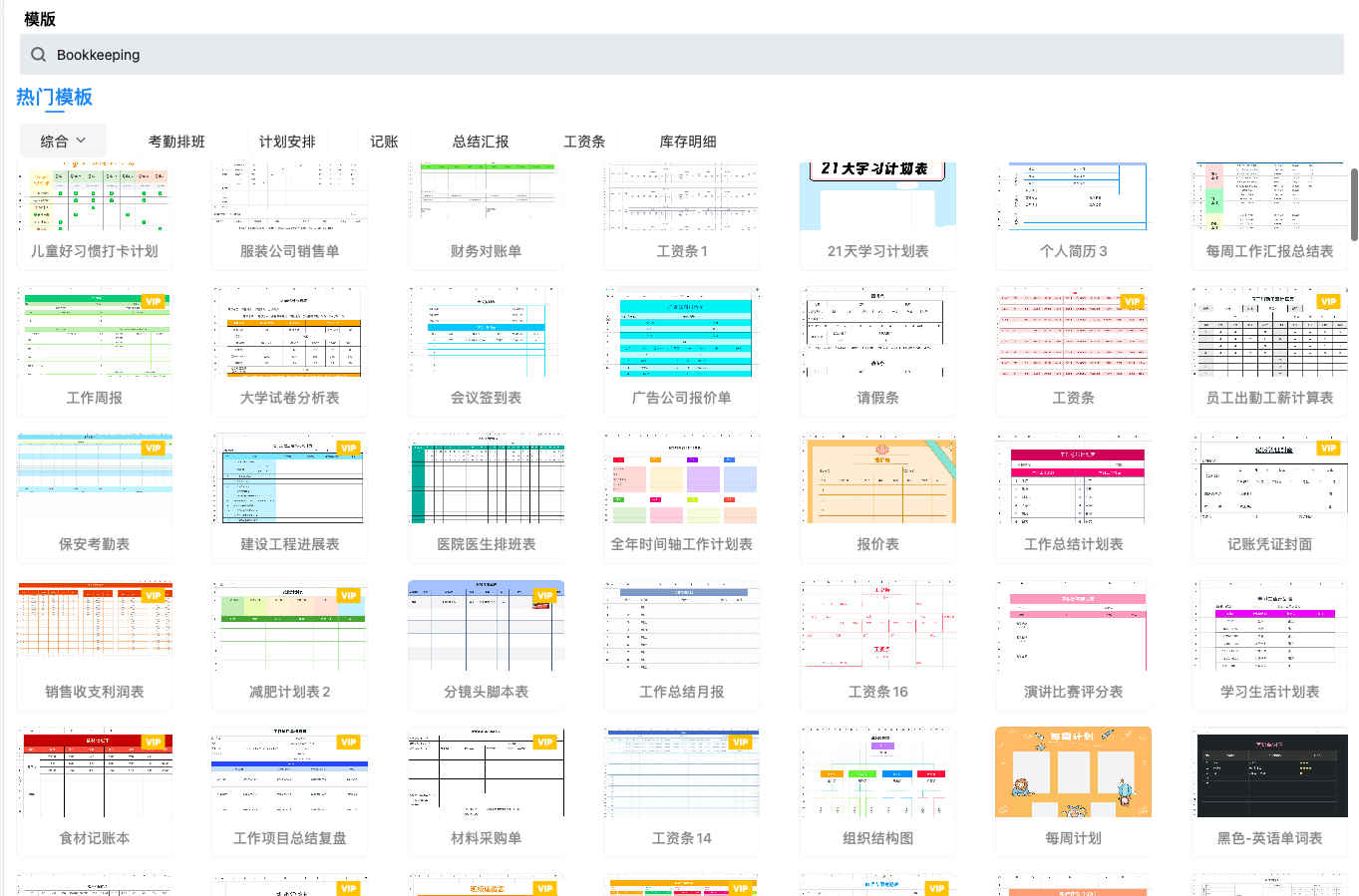This screenshot has height=896, width=1359.
Task: Click the VIP badge on 建设工程进展表
Action: 348,448
